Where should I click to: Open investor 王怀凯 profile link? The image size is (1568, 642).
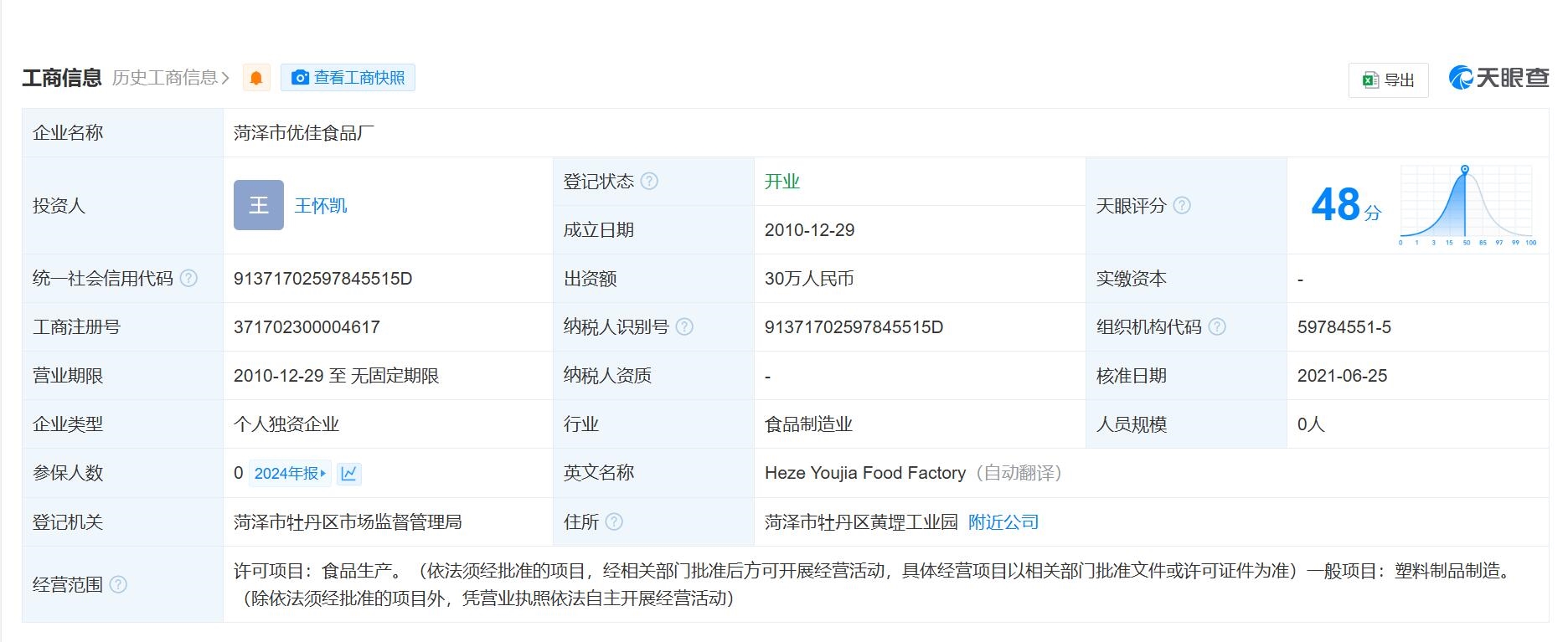click(x=321, y=205)
